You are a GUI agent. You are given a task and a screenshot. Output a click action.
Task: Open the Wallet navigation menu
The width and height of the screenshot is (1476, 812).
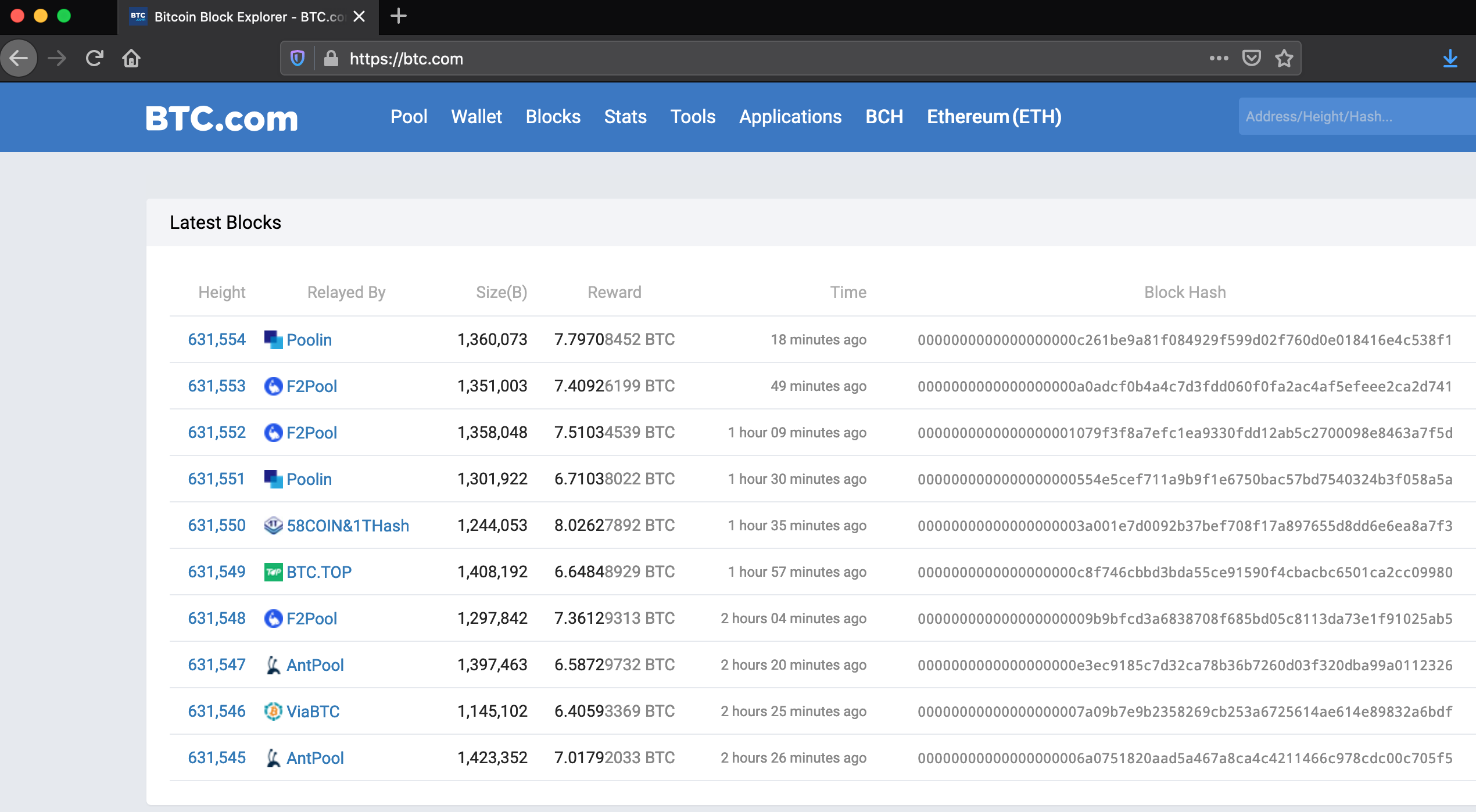pos(477,117)
